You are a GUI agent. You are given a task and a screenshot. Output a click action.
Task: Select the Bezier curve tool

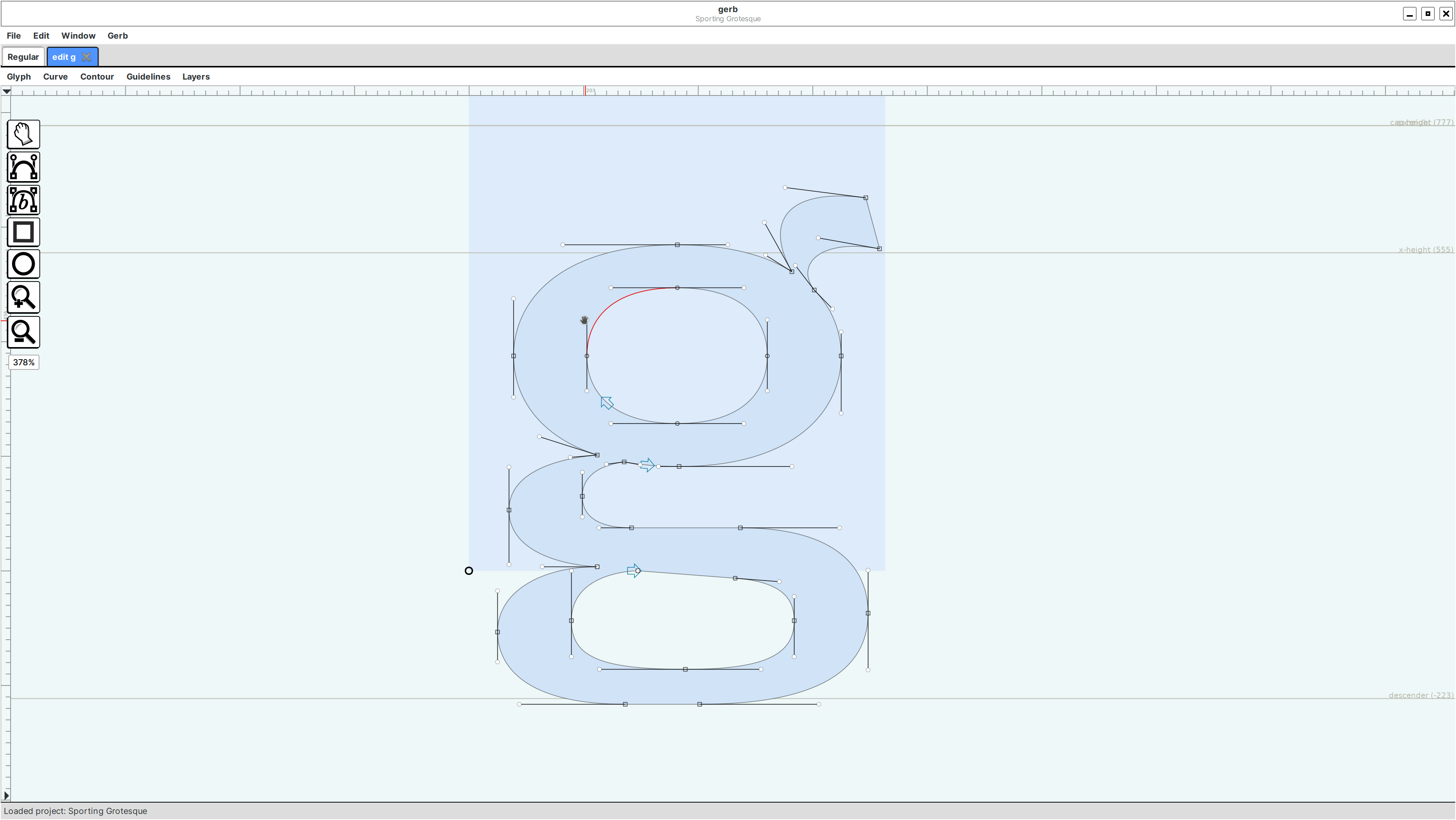coord(23,167)
